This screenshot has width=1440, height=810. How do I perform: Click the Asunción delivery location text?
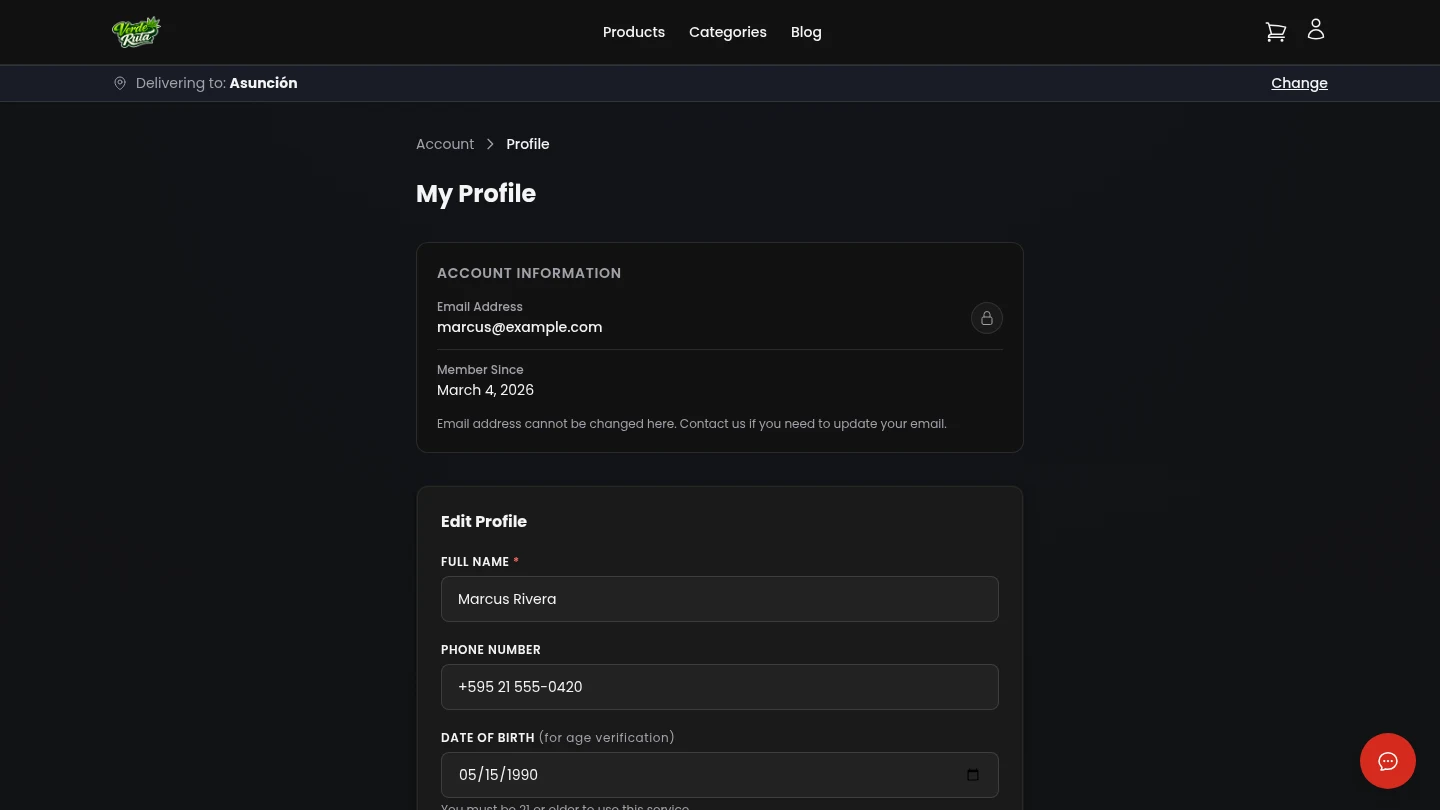click(263, 83)
